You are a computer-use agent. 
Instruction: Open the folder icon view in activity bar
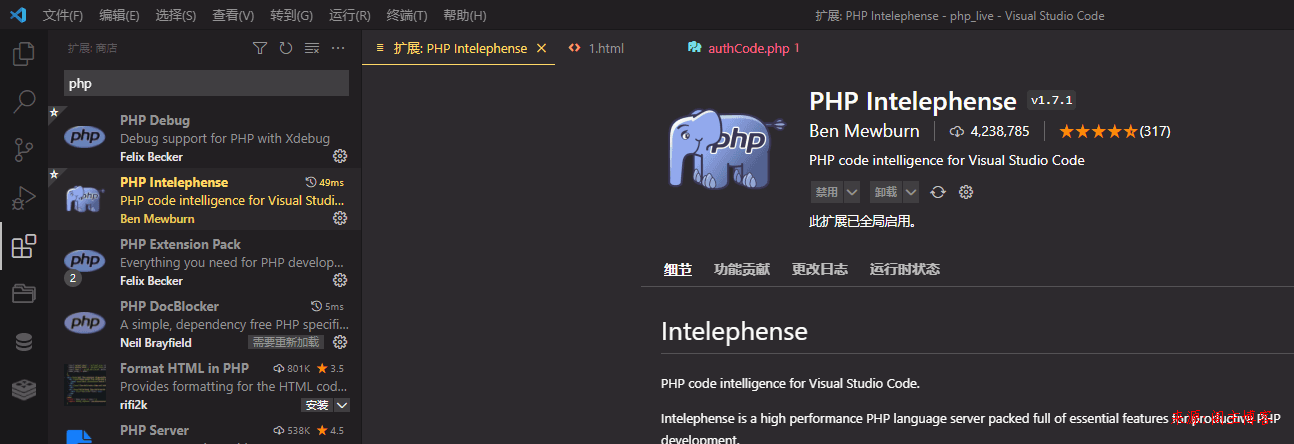click(x=23, y=293)
